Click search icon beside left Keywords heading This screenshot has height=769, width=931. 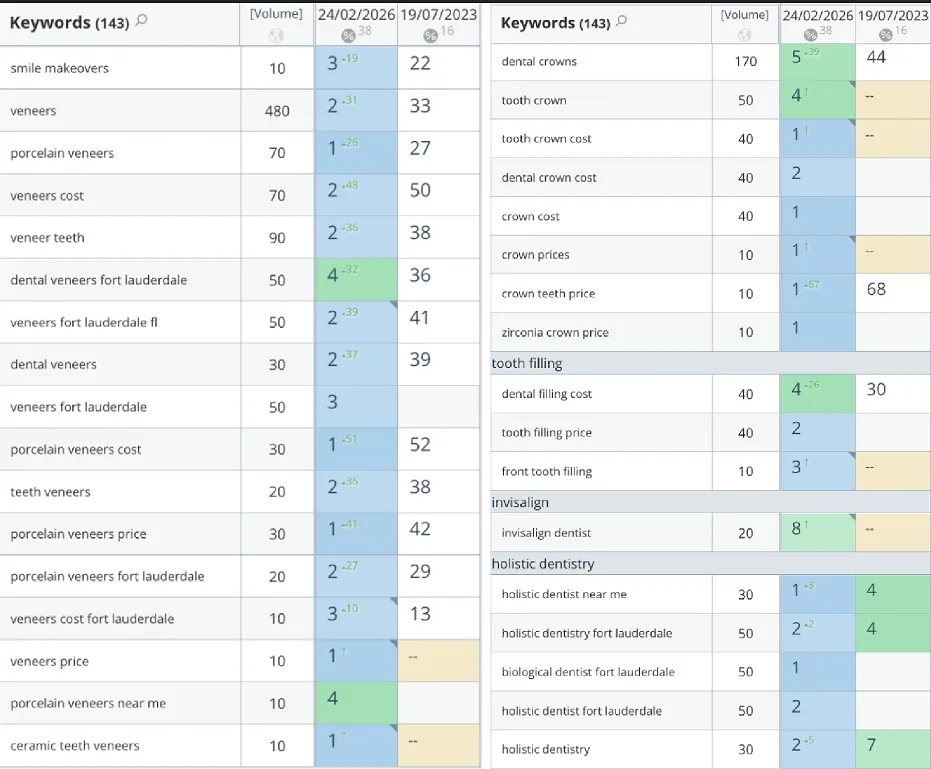(x=141, y=21)
